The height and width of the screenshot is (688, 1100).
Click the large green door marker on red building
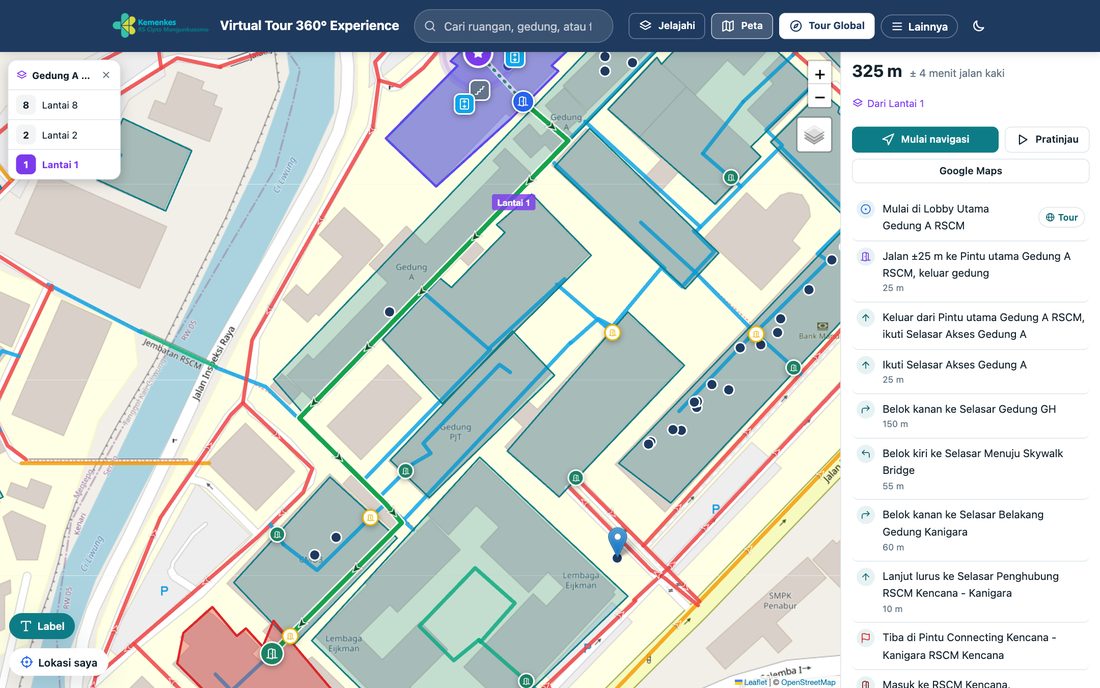coord(271,654)
